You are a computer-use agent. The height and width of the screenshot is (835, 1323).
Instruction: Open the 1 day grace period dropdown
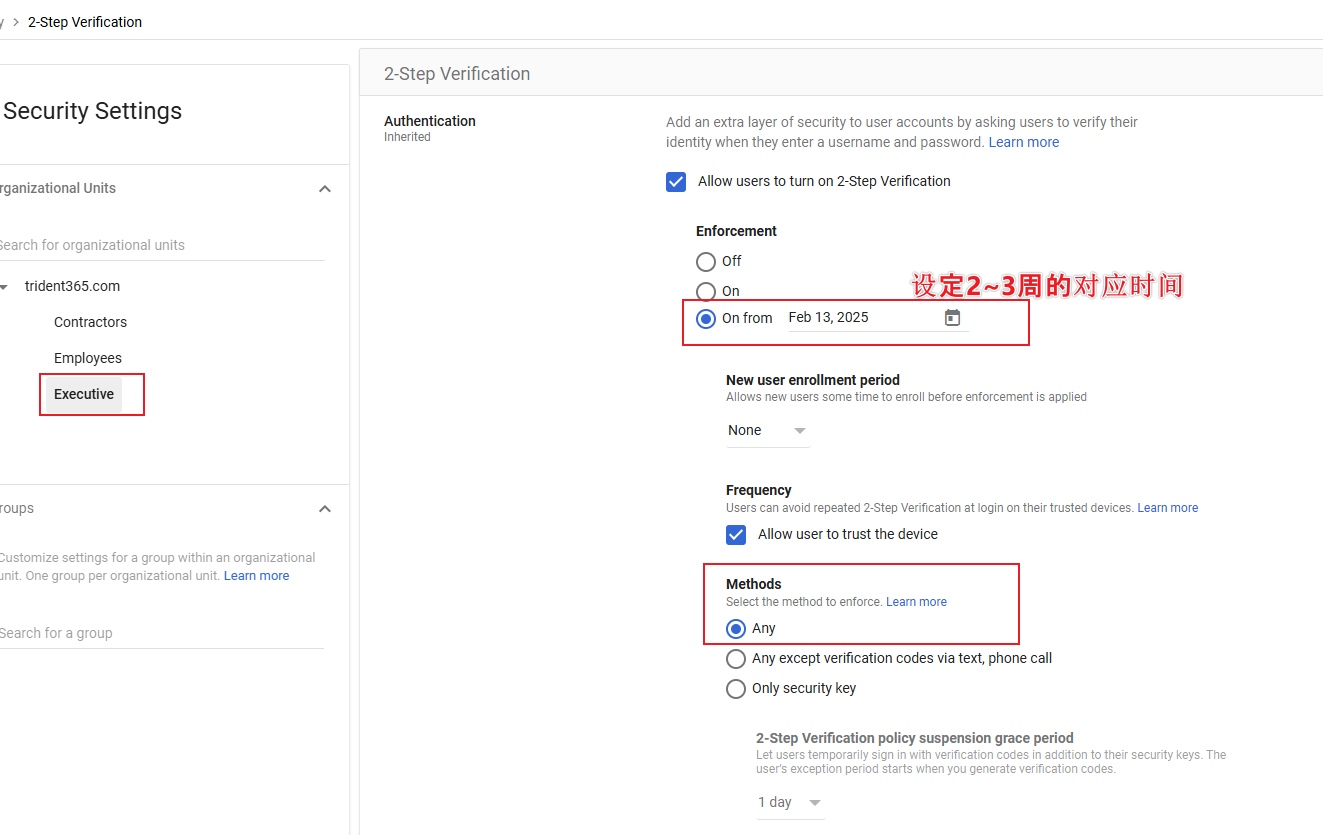[x=789, y=803]
